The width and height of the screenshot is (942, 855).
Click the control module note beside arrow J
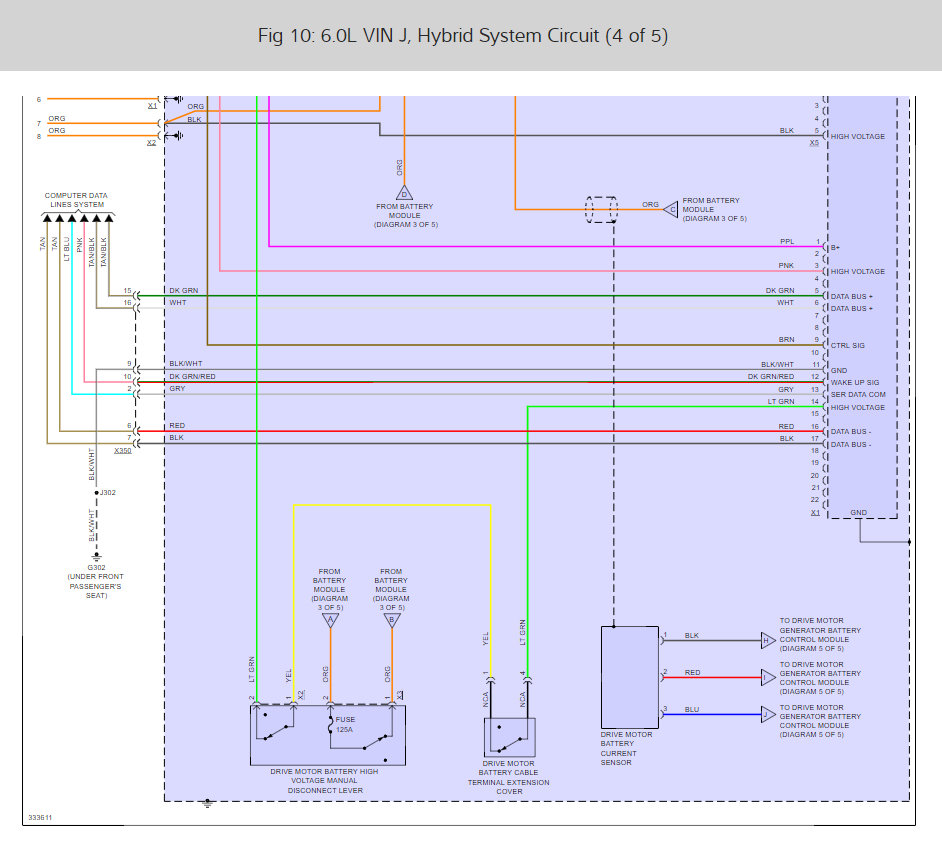coord(820,721)
